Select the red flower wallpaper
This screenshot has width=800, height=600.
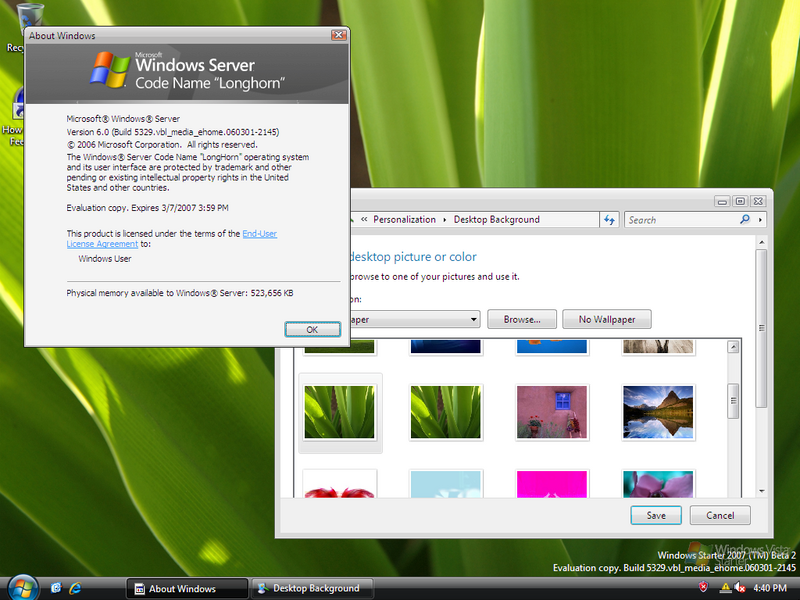[x=339, y=484]
